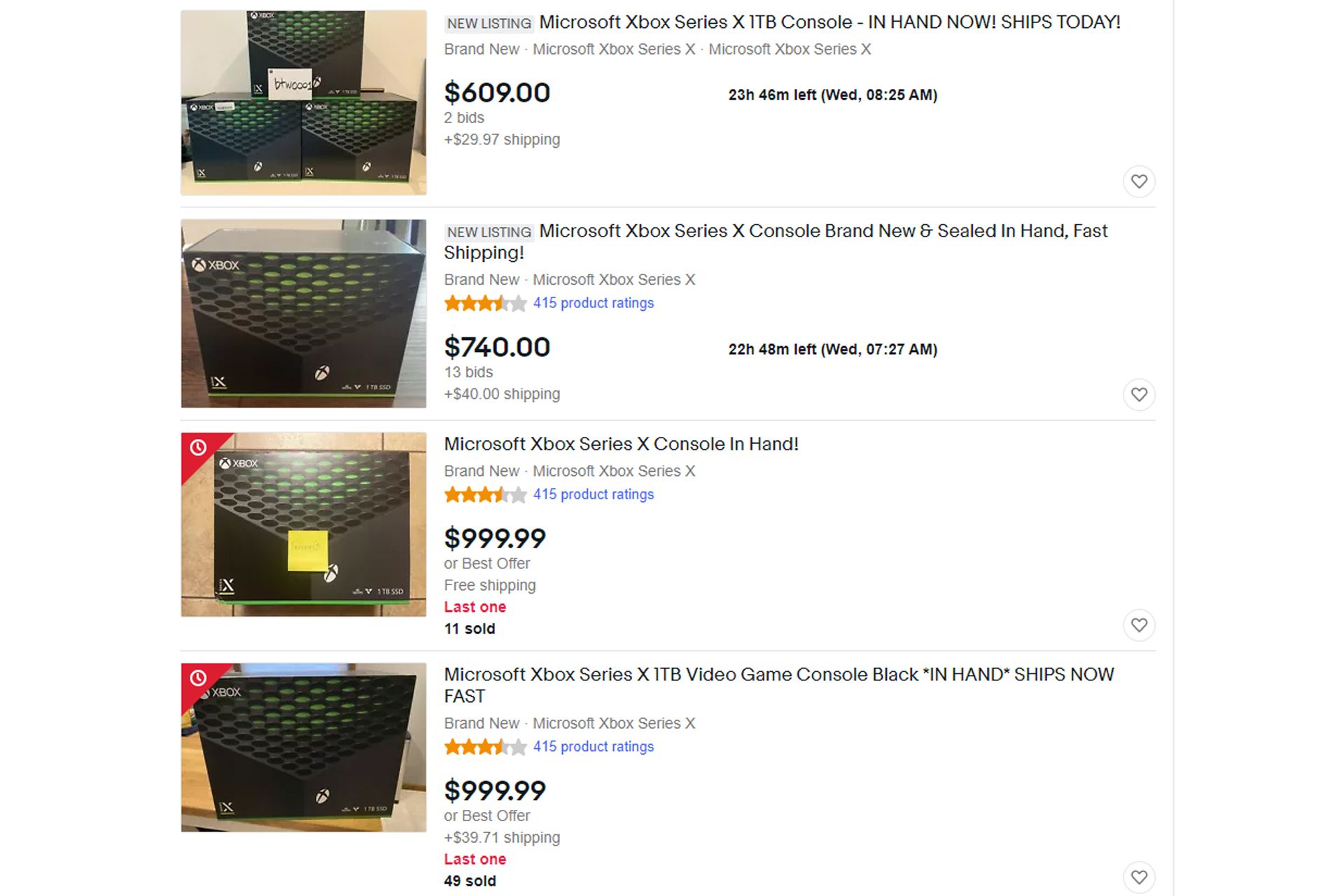Open the 'IN HAND NOW! SHIPS TODAY!' listing title
Viewport: 1344px width, 896px height.
click(829, 22)
